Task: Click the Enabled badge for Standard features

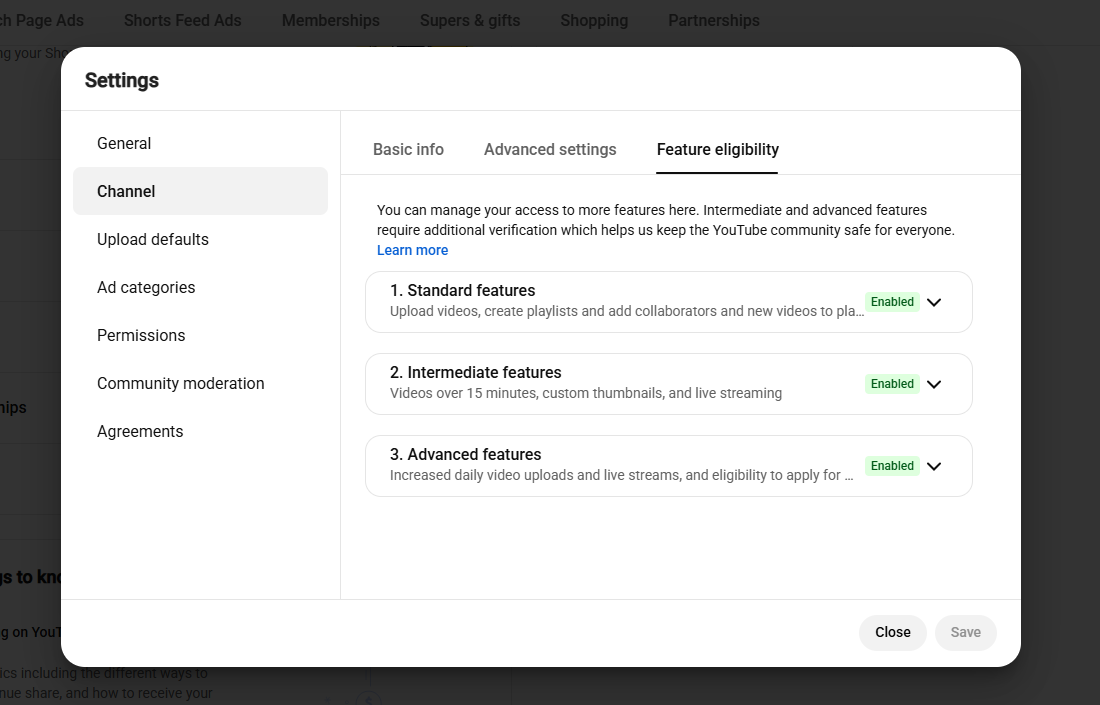Action: (892, 302)
